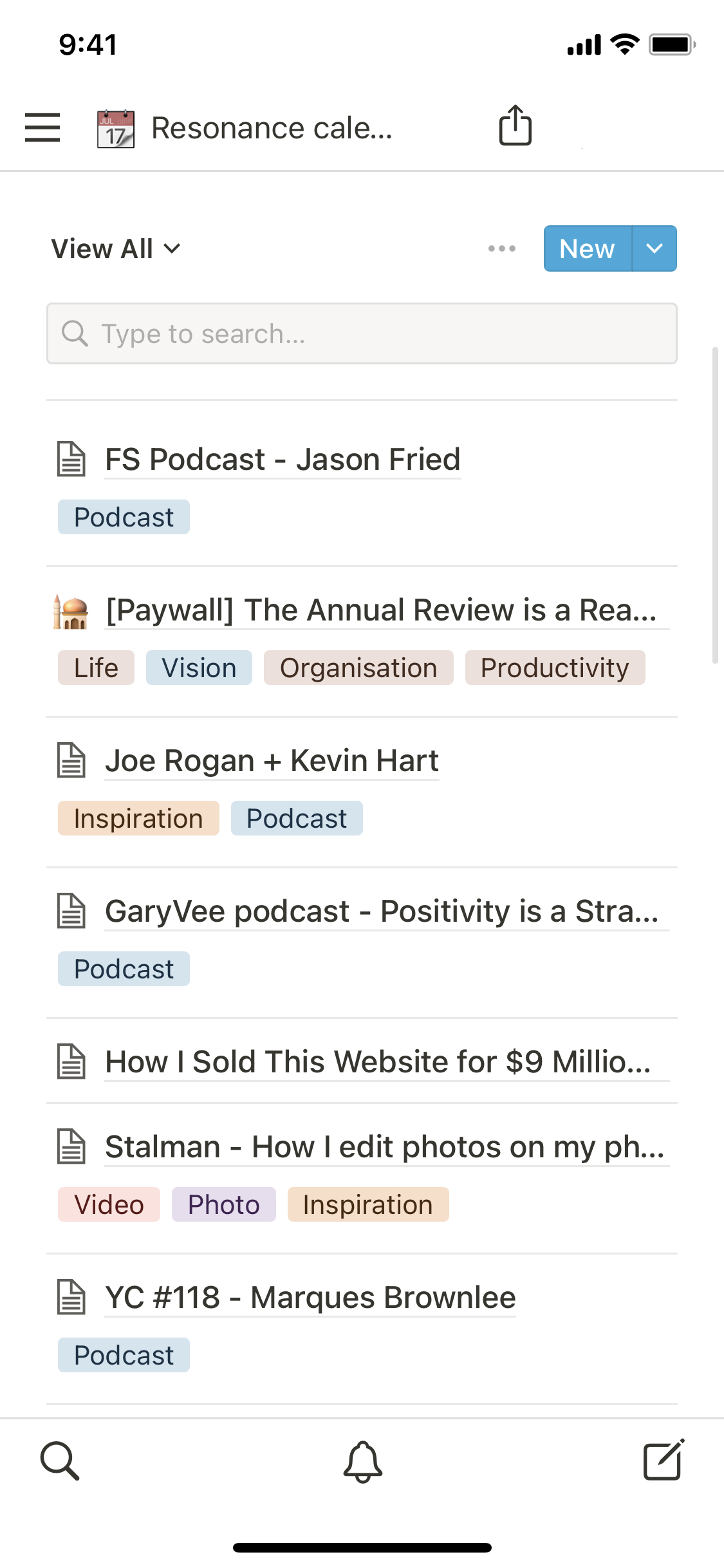
Task: Expand the View All dropdown
Action: (x=116, y=249)
